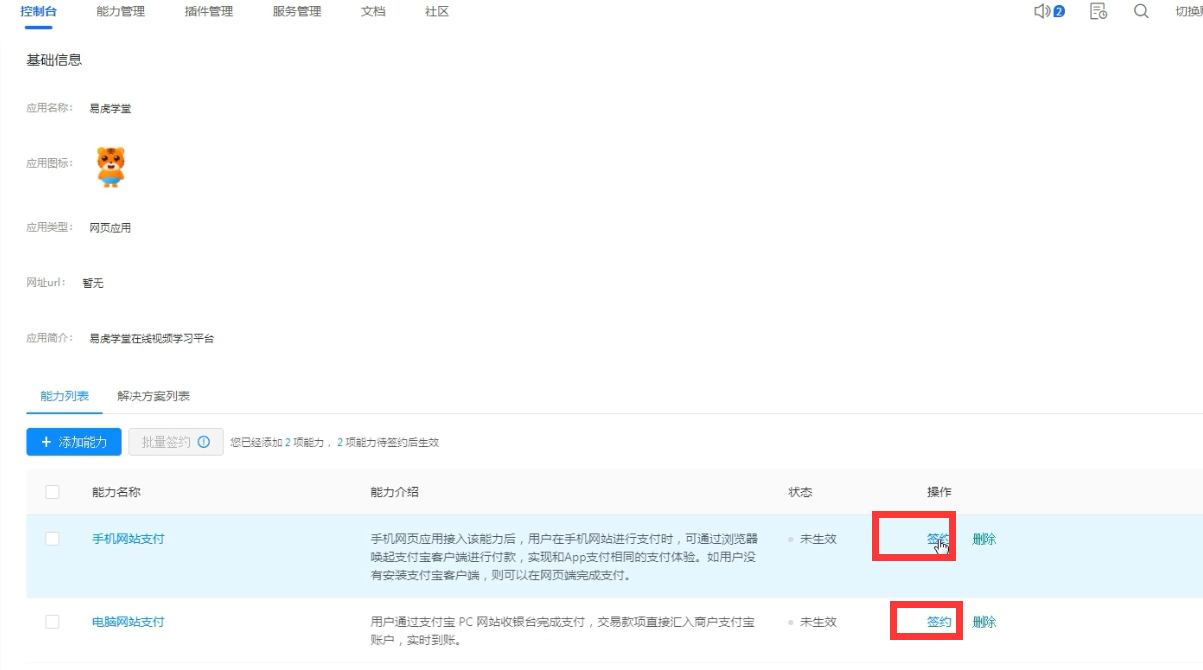The image size is (1203, 670).
Task: Open announcements via the speaker icon
Action: (x=1041, y=11)
